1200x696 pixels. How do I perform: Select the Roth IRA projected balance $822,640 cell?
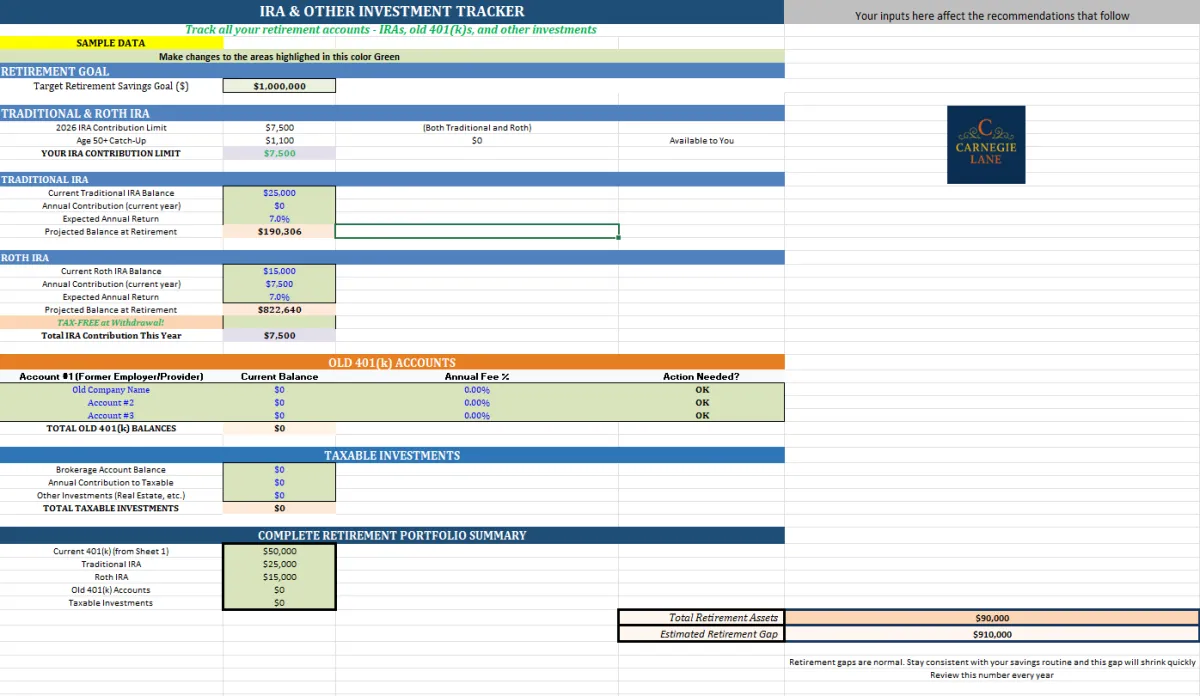280,310
